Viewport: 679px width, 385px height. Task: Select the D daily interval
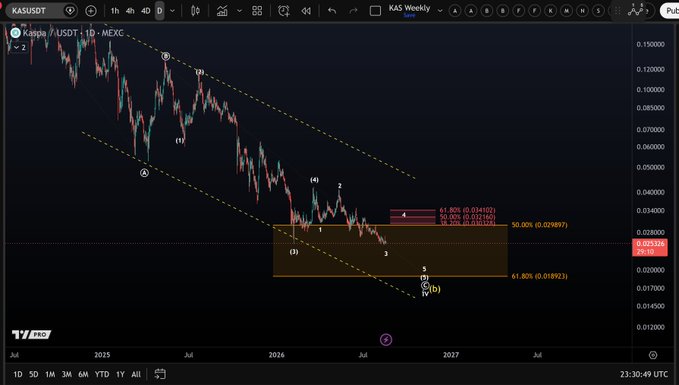tap(159, 11)
